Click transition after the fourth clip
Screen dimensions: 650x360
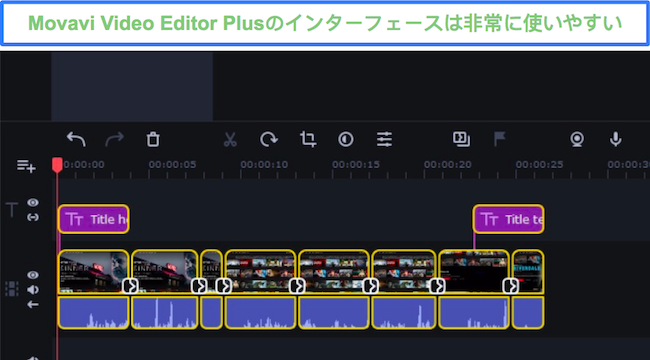point(297,286)
